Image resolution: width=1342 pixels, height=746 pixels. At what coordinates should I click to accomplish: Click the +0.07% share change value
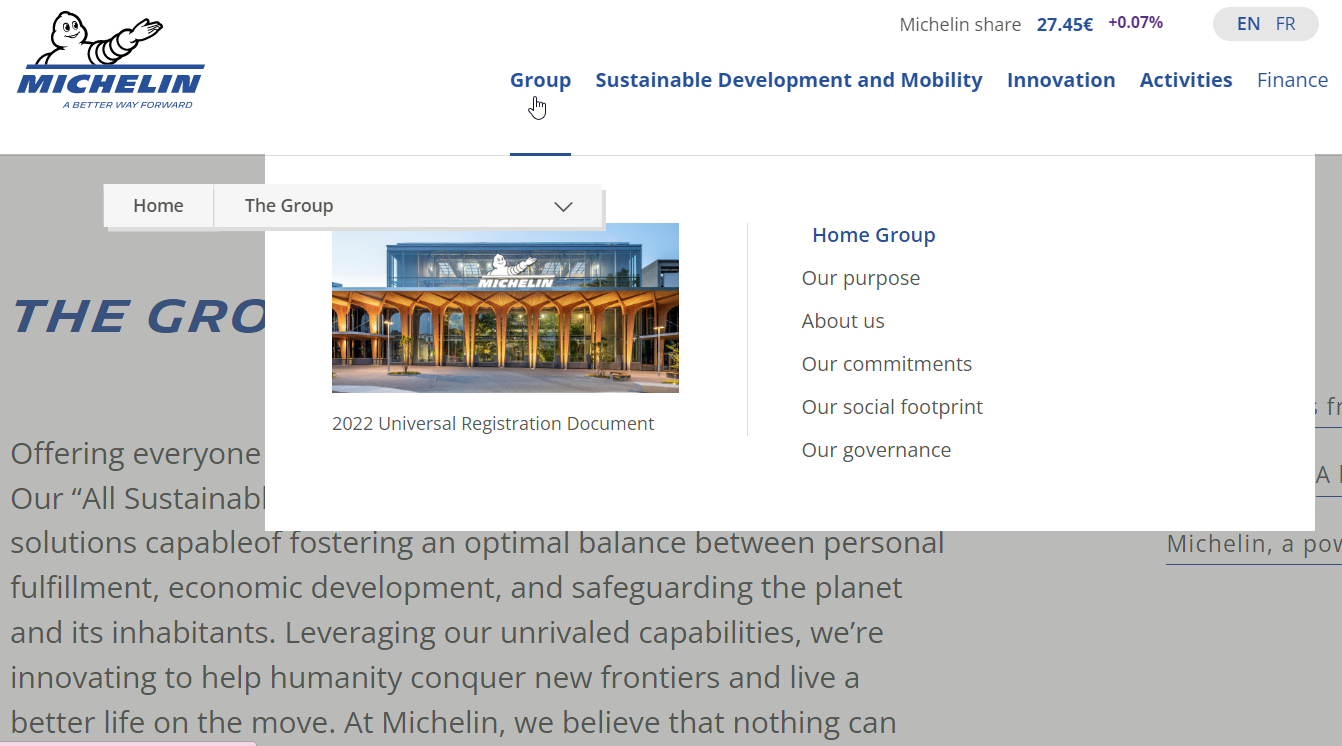coord(1135,22)
